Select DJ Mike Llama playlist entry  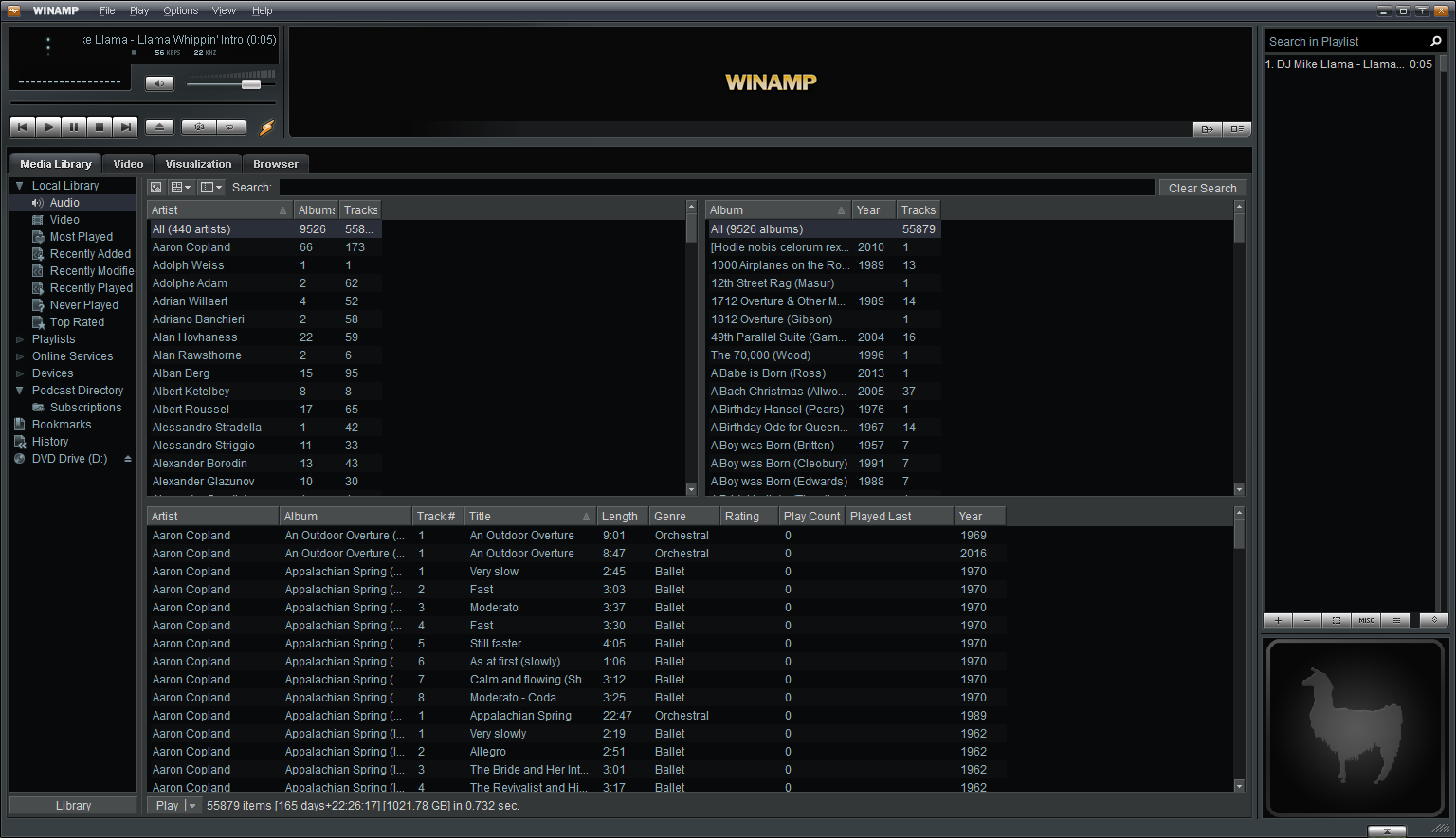[x=1350, y=64]
